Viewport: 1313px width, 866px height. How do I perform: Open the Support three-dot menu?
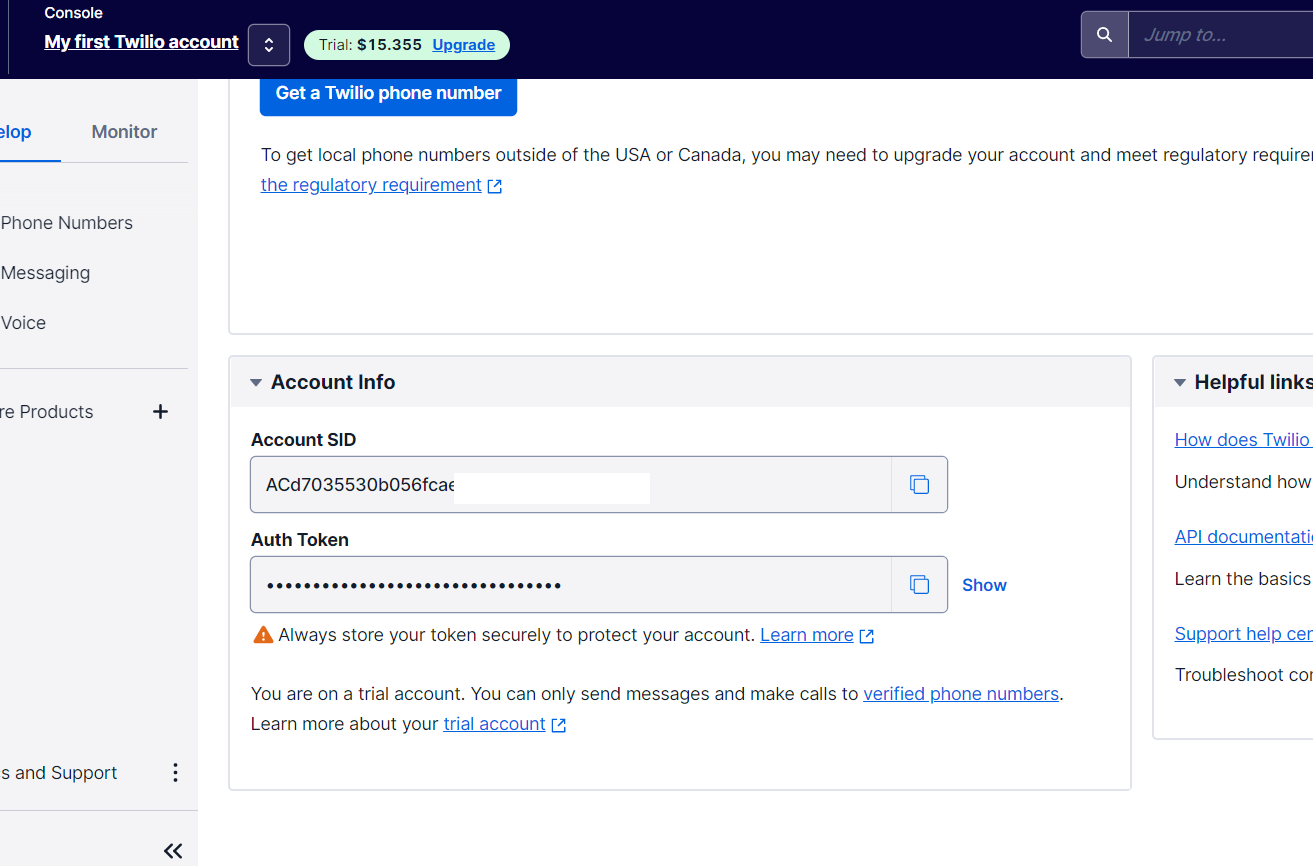click(x=175, y=773)
